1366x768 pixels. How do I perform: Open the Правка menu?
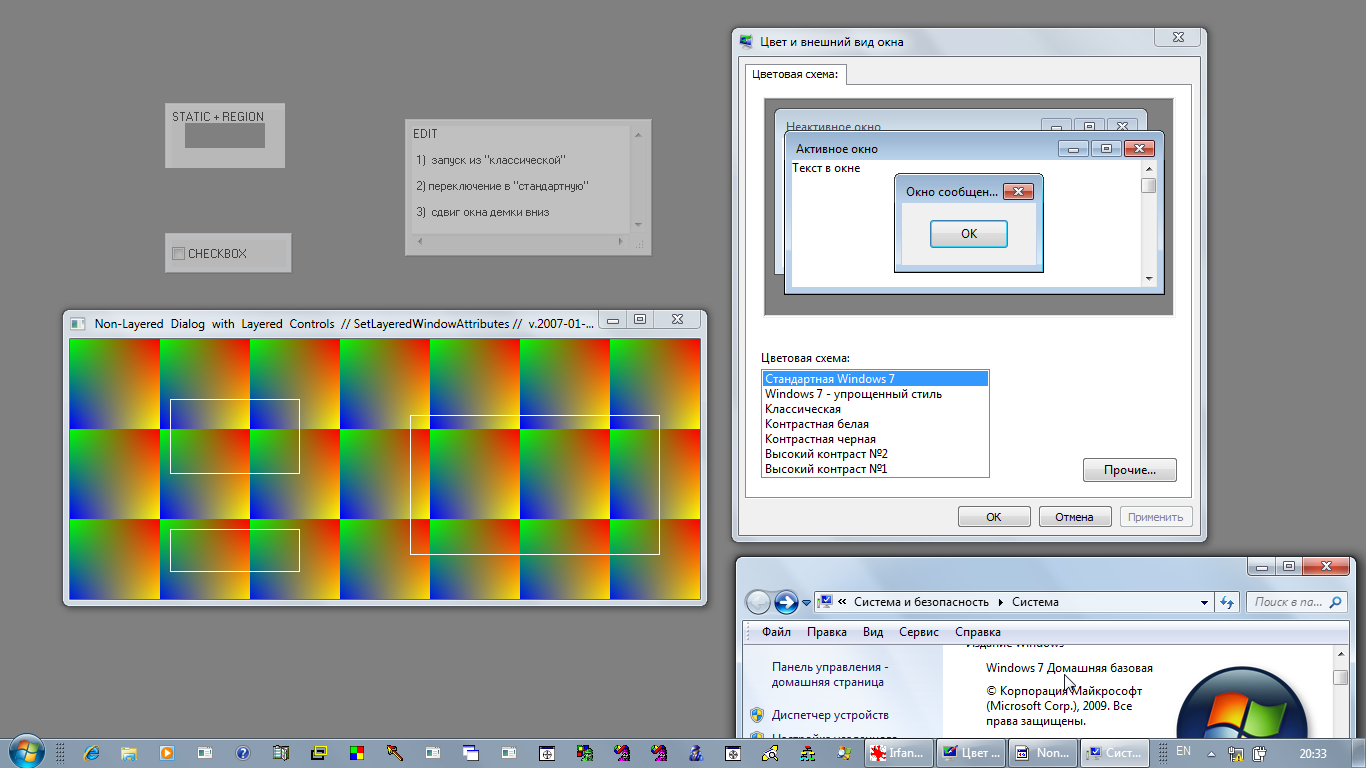827,632
